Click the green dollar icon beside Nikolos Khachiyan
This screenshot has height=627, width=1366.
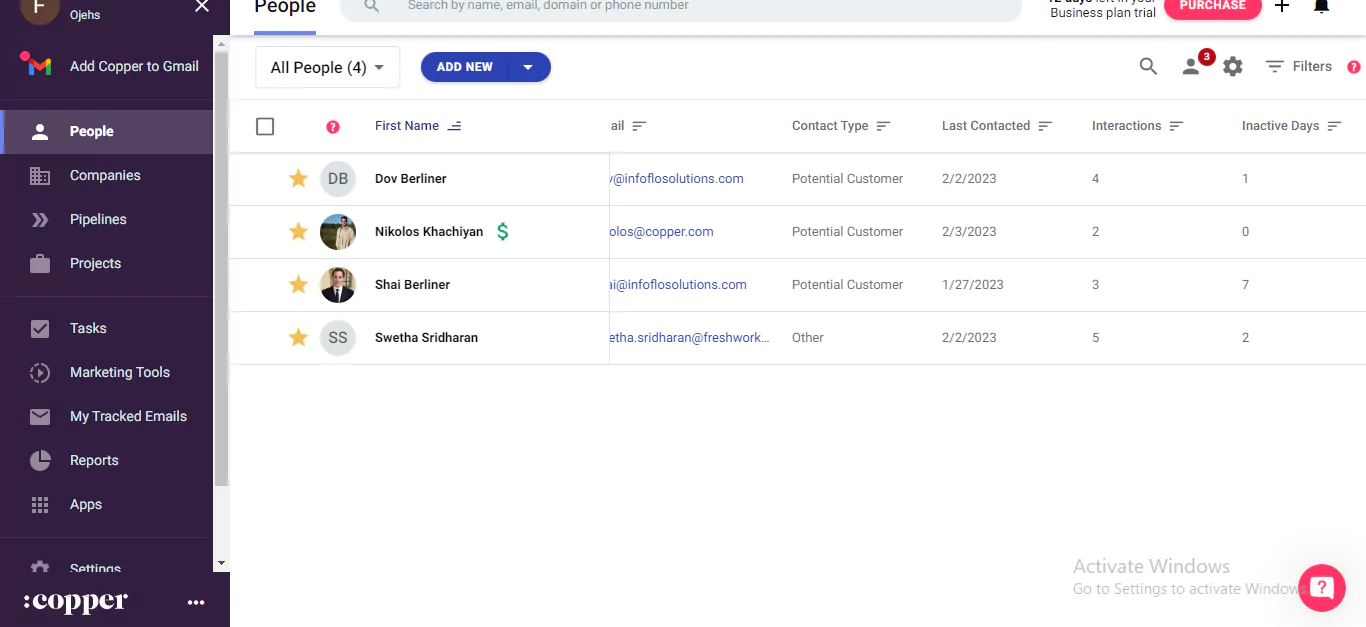point(503,232)
